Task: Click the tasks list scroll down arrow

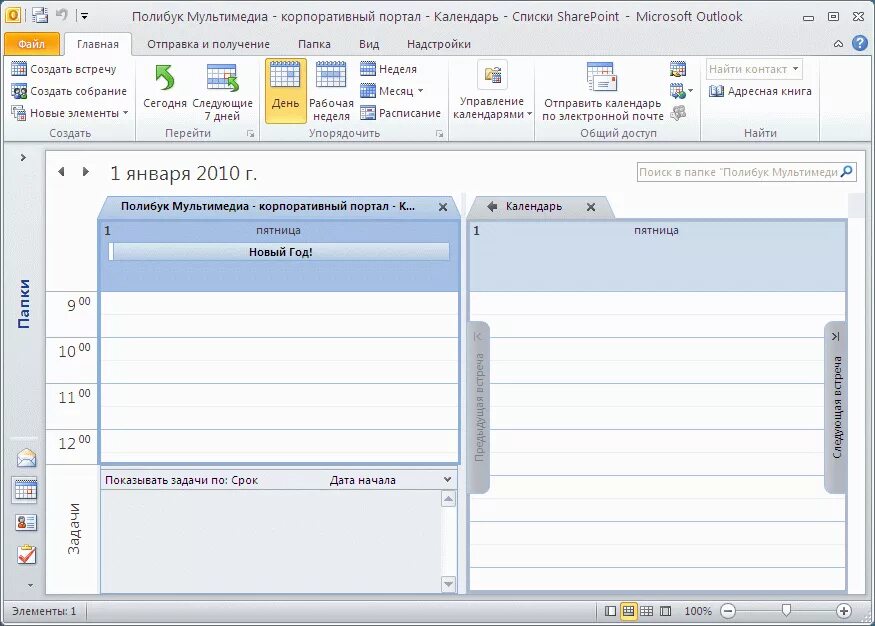Action: (x=448, y=584)
